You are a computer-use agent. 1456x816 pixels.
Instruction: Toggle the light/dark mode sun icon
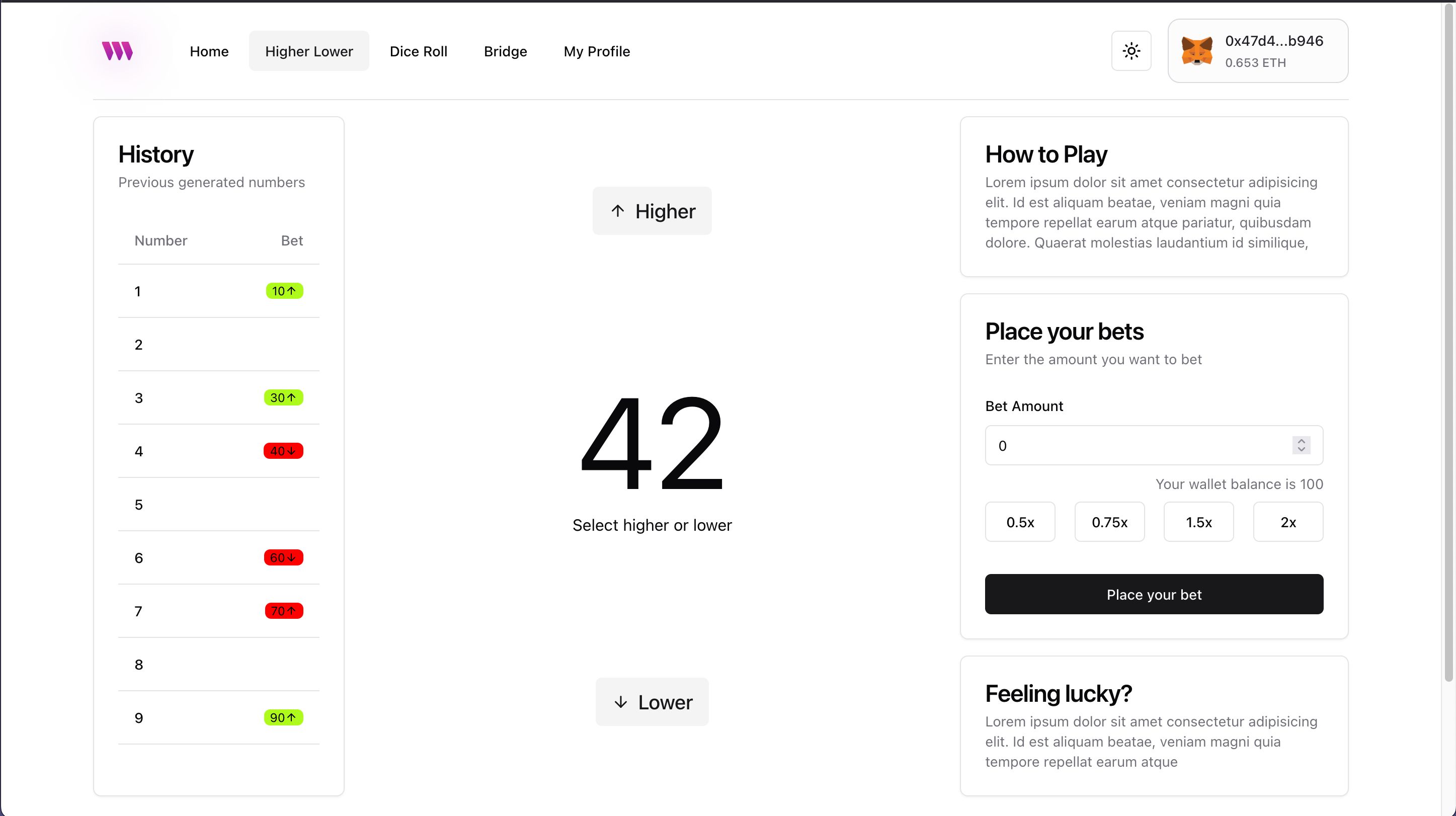tap(1131, 50)
